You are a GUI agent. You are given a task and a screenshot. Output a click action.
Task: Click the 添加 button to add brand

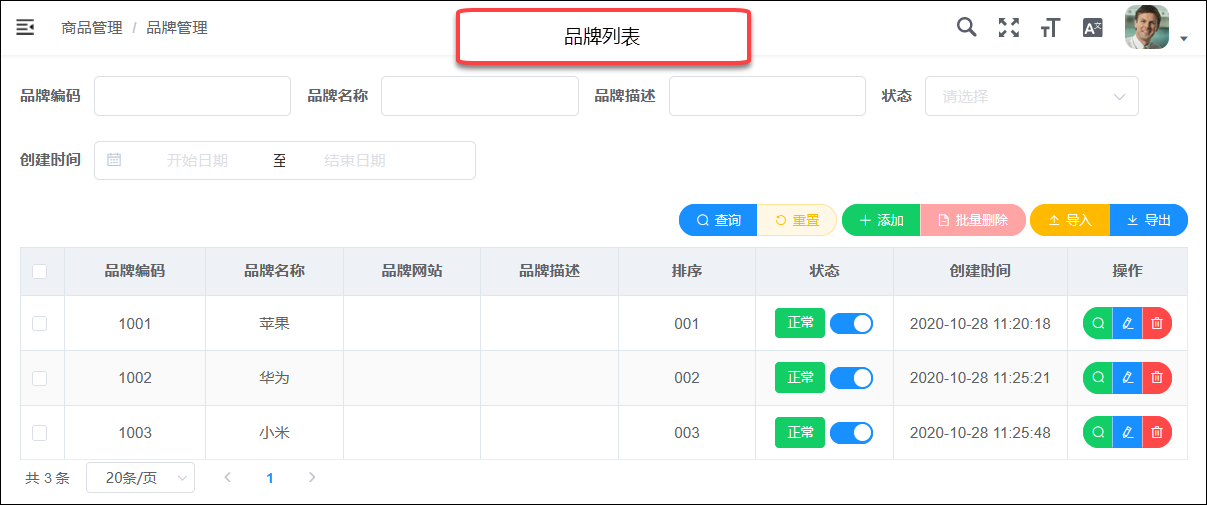point(881,220)
